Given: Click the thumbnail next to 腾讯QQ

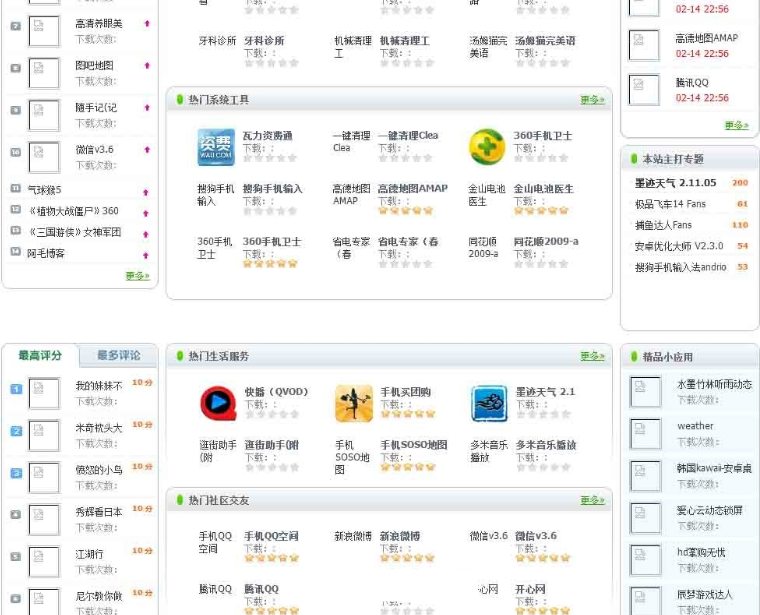Looking at the screenshot, I should 644,90.
